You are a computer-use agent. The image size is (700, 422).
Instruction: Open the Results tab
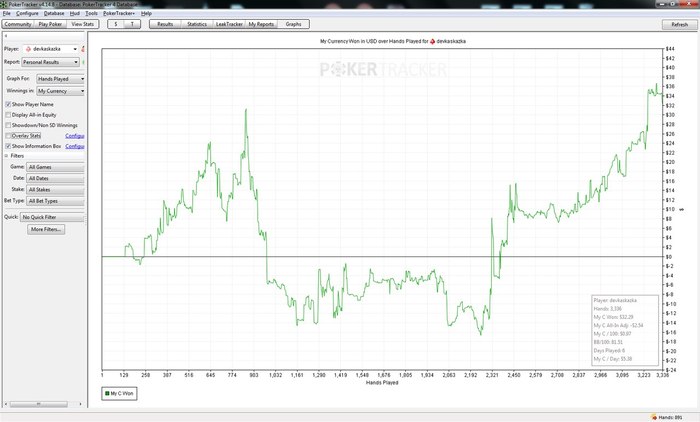tap(165, 24)
